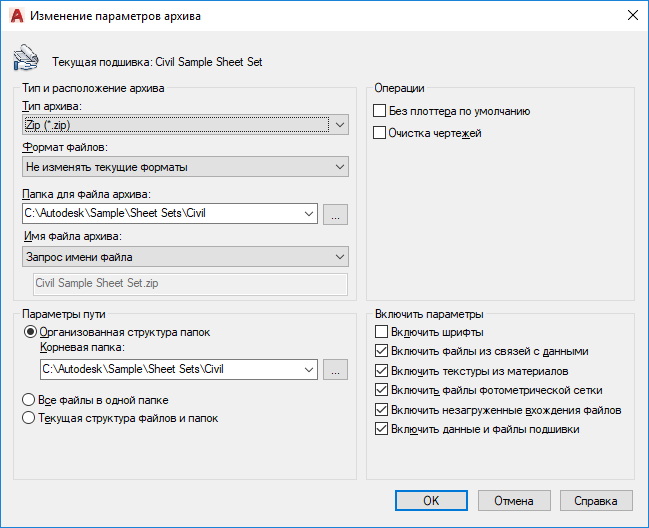
Task: Check 'Включить шрифты' option
Action: [380, 332]
